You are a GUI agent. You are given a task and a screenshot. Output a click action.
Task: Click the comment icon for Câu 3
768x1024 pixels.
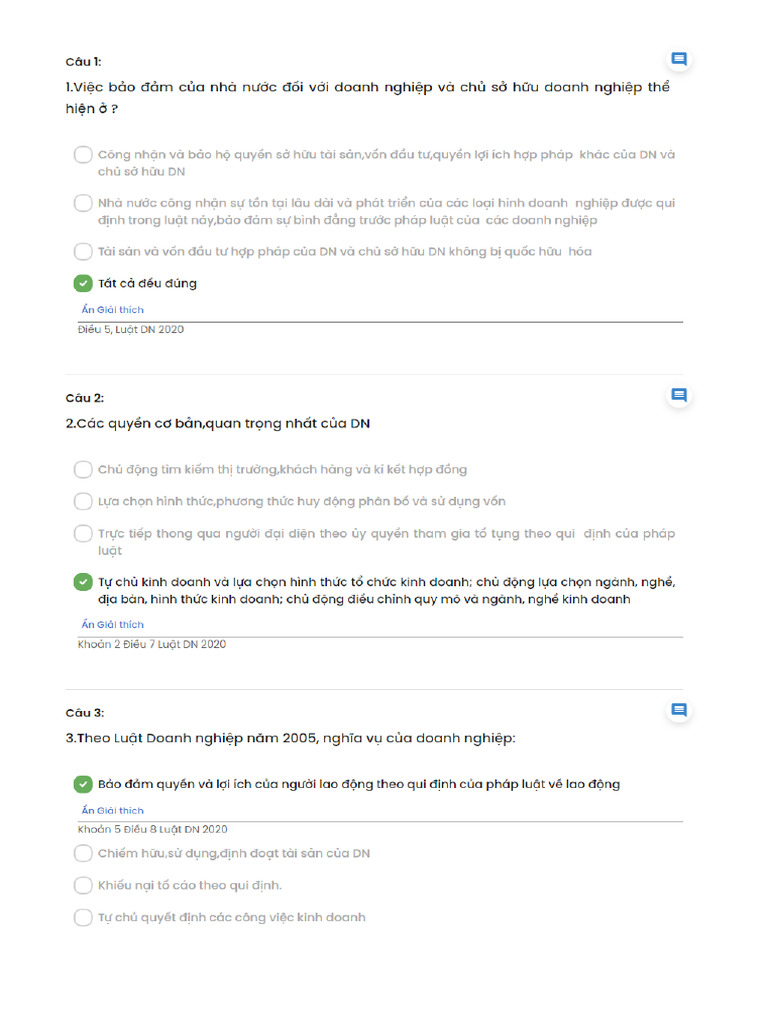[679, 711]
